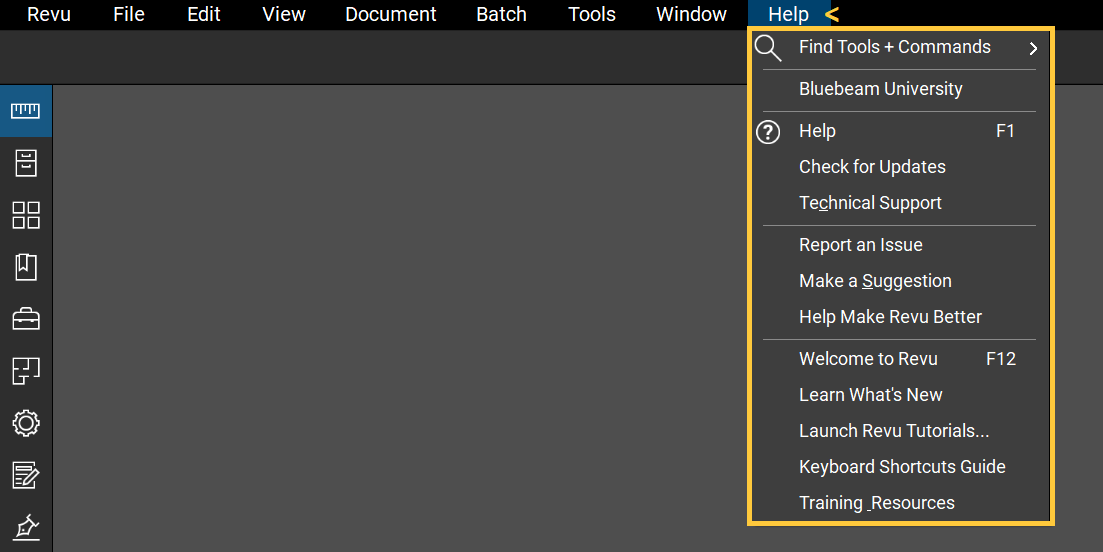The width and height of the screenshot is (1103, 552).
Task: Open the Spaces panel icon
Action: (26, 371)
